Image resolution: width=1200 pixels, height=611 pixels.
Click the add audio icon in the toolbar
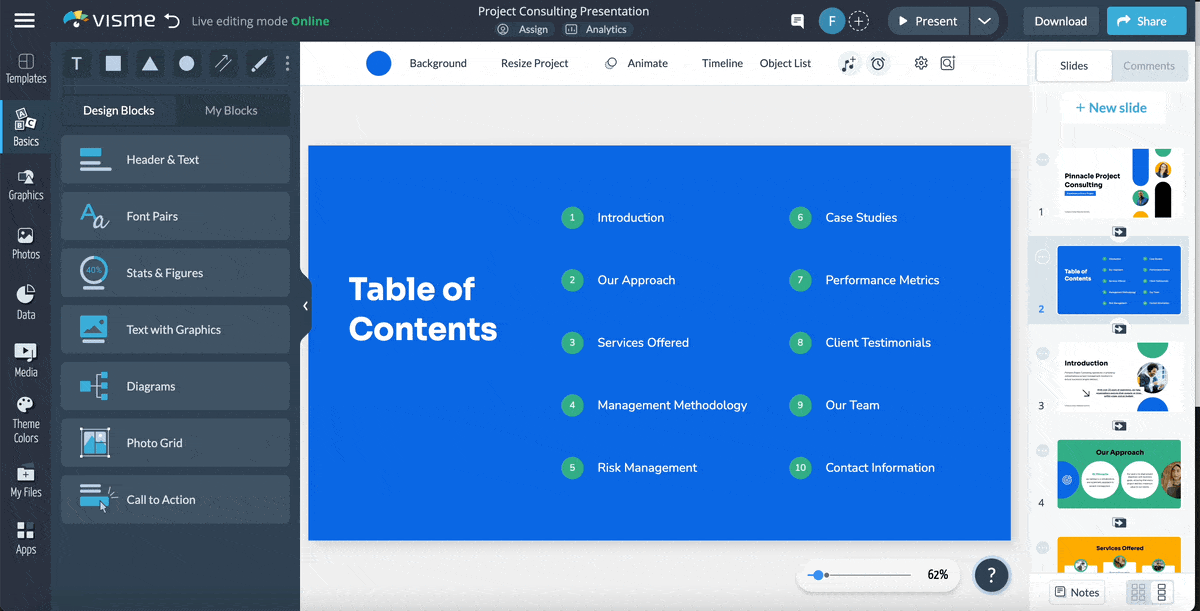click(848, 63)
